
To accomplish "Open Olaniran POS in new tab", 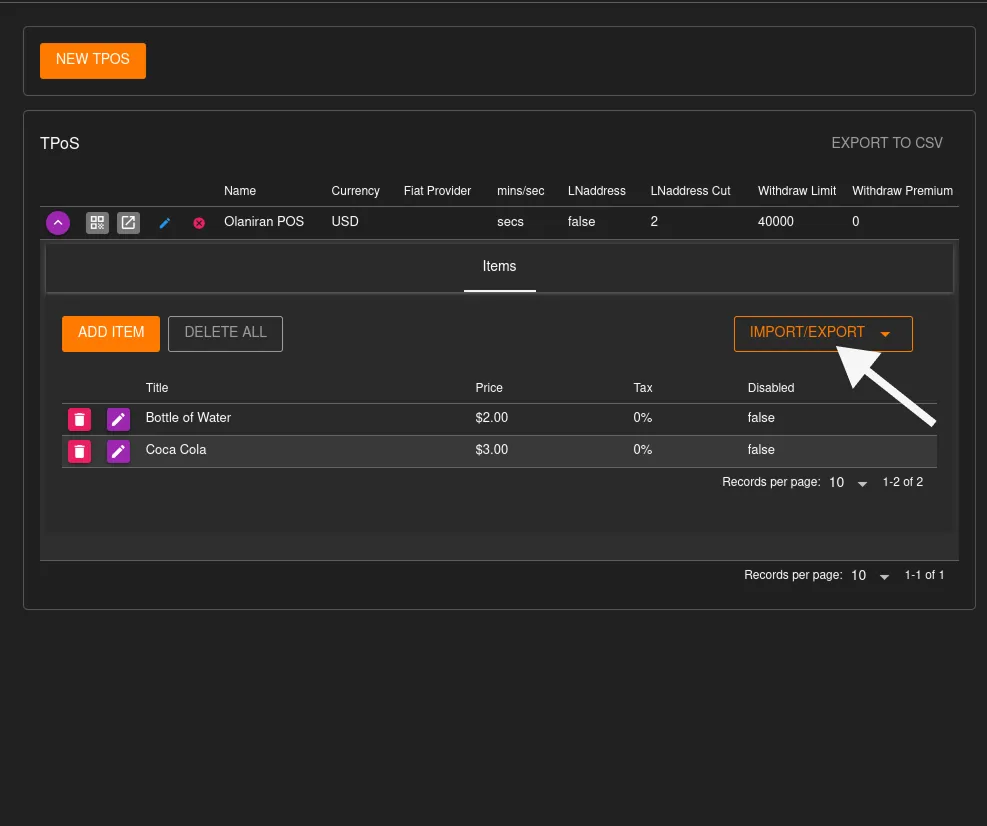I will tap(128, 223).
